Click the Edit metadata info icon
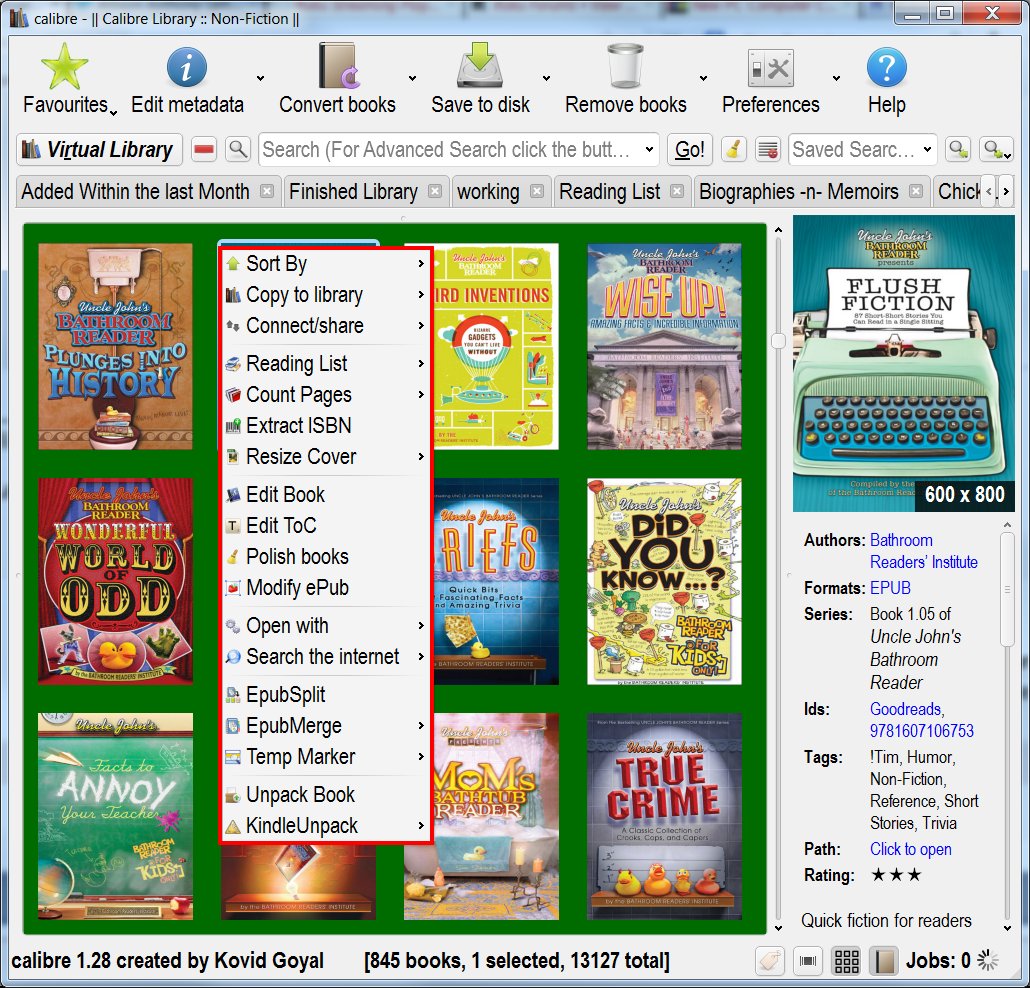 pos(187,66)
